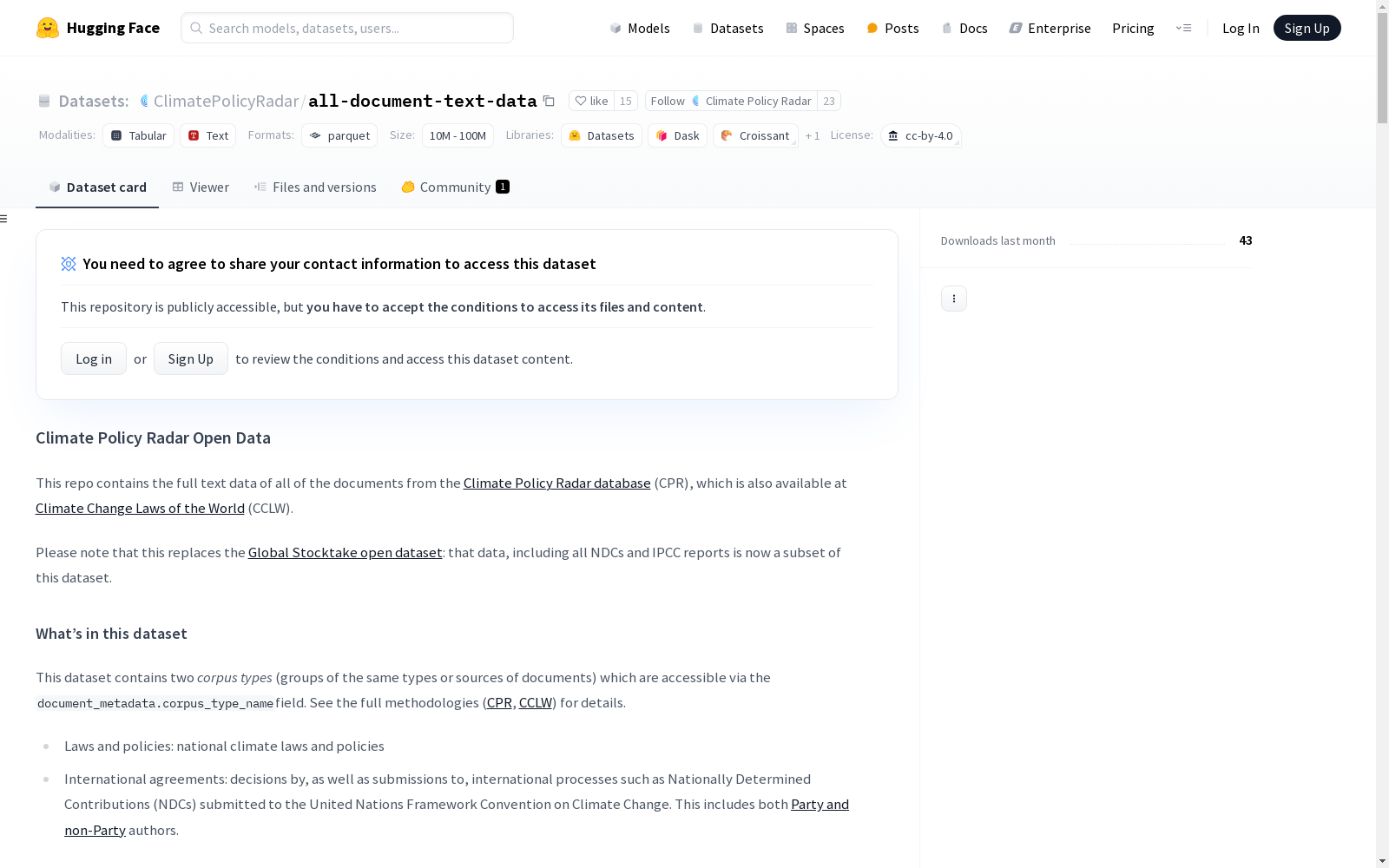Image resolution: width=1389 pixels, height=868 pixels.
Task: Open Climate Change Laws of the World link
Action: [140, 508]
